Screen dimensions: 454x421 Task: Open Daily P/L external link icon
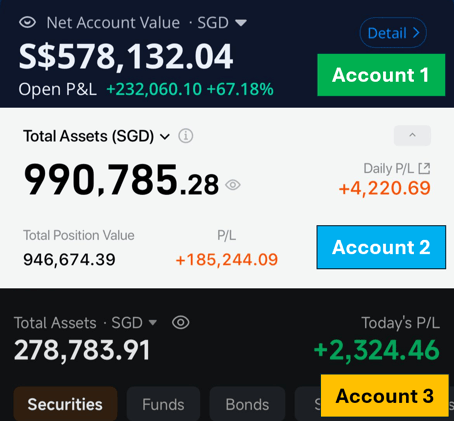(424, 168)
